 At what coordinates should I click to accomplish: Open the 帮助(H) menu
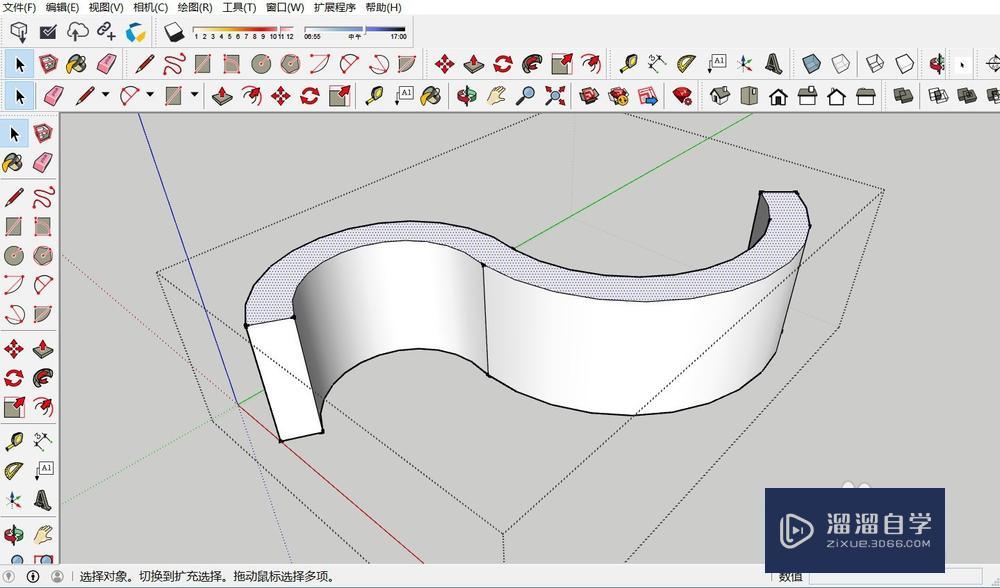[383, 7]
